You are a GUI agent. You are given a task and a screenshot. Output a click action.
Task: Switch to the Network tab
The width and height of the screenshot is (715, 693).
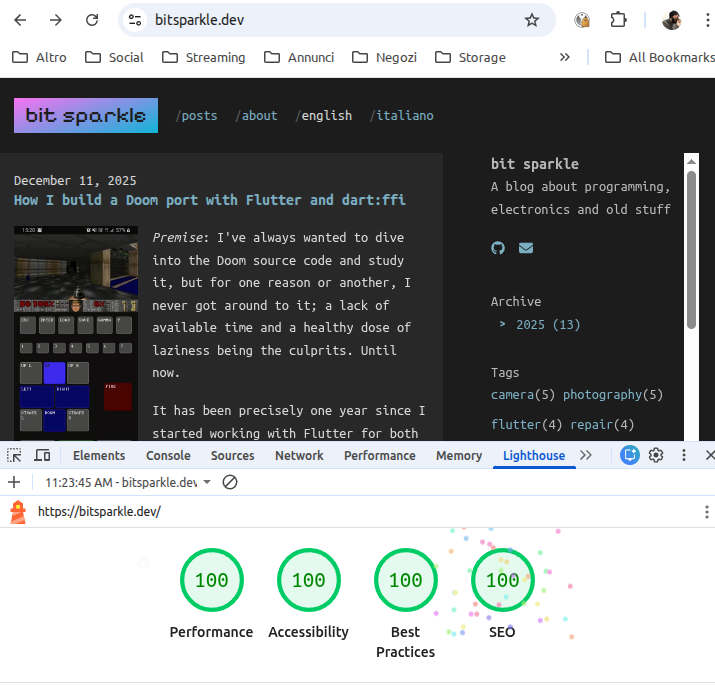point(299,455)
